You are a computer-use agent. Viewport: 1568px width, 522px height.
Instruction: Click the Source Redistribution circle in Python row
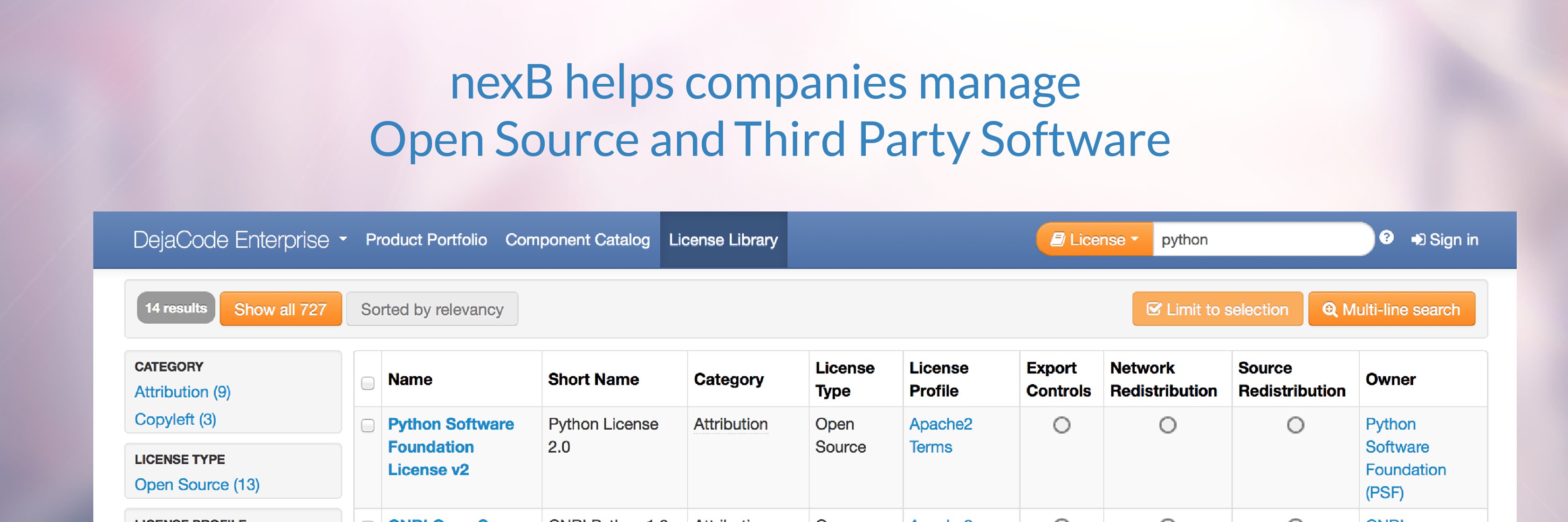[1295, 425]
